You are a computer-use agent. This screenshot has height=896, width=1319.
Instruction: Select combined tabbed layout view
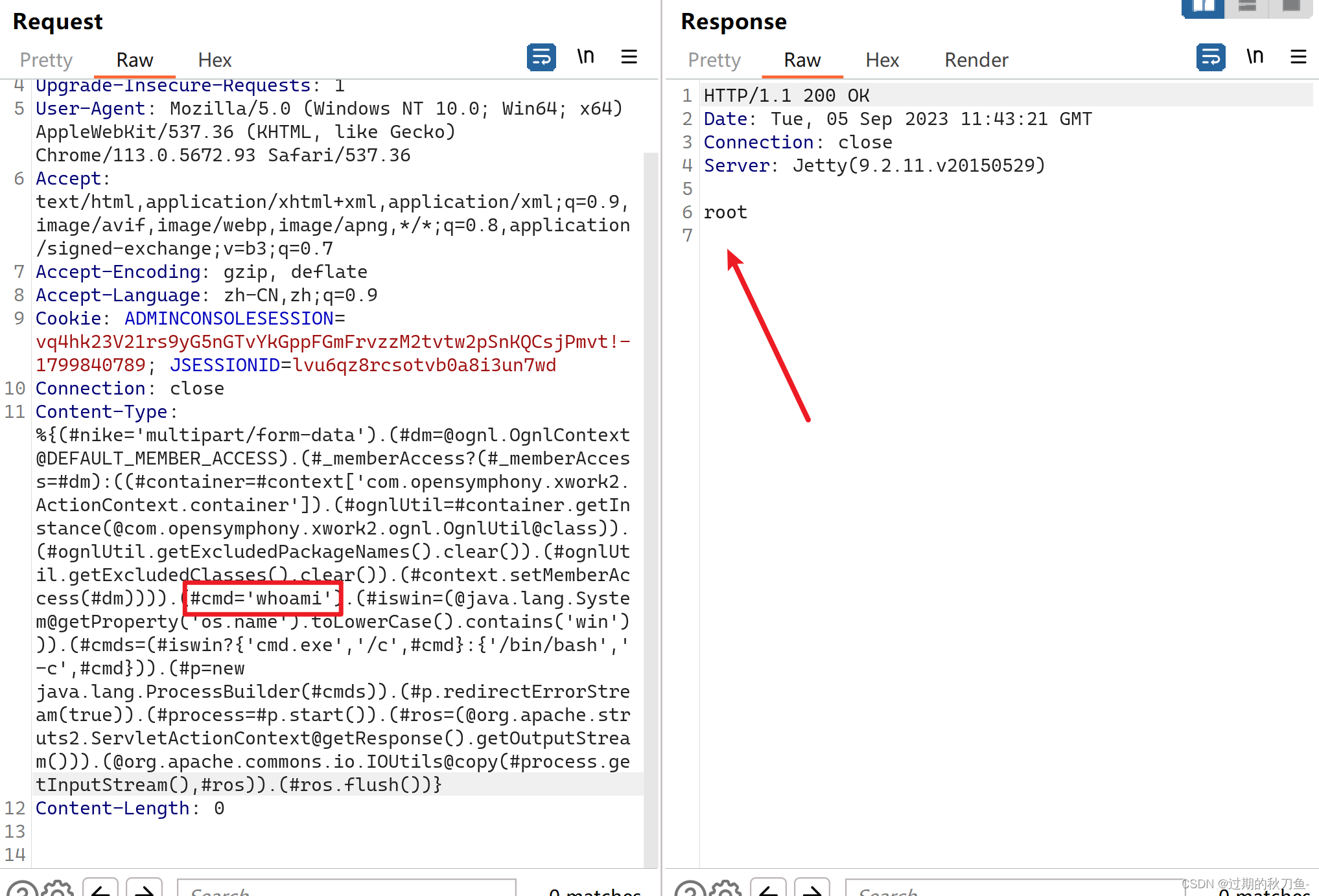(1291, 8)
